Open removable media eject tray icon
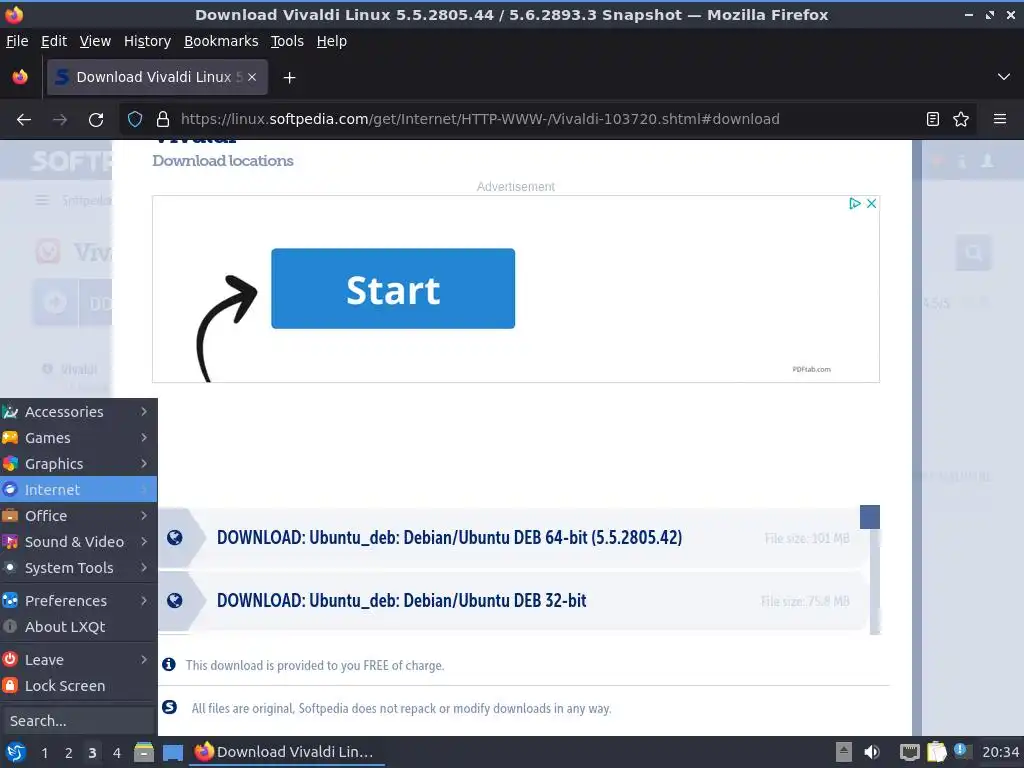Image resolution: width=1024 pixels, height=768 pixels. tap(844, 752)
